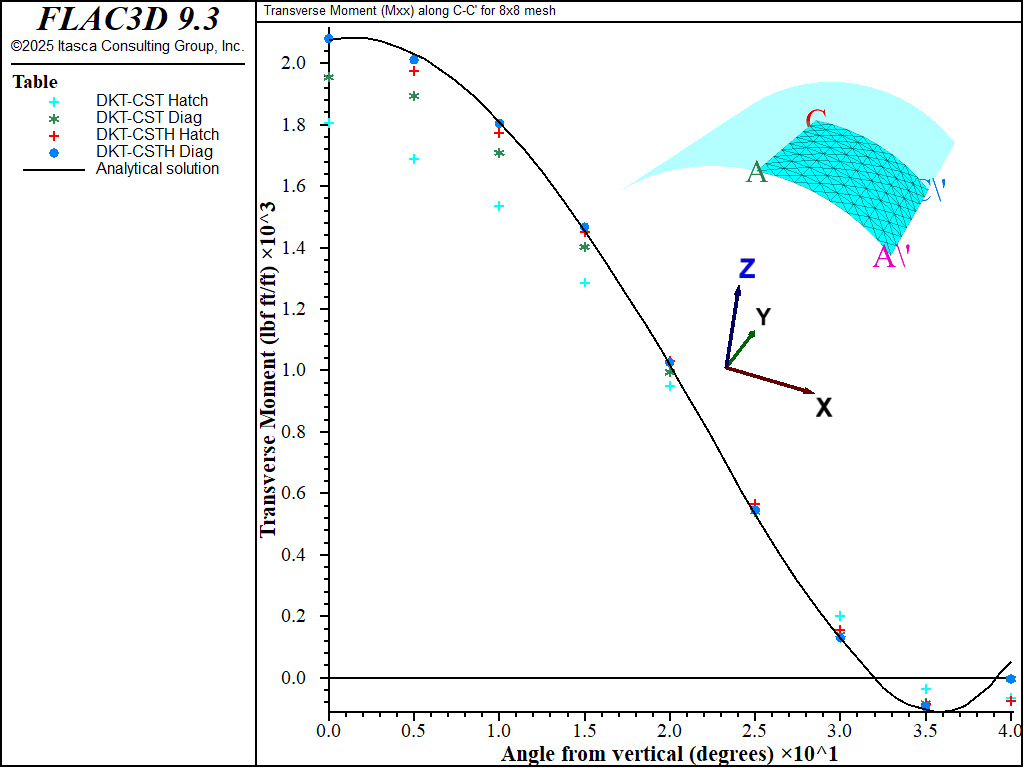This screenshot has width=1024, height=768.
Task: Click the red C label on mesh
Action: coord(815,121)
